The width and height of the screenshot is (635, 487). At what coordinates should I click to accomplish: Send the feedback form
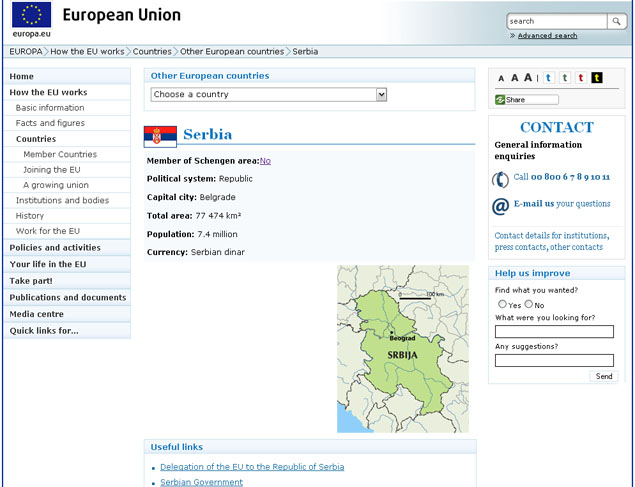point(604,376)
